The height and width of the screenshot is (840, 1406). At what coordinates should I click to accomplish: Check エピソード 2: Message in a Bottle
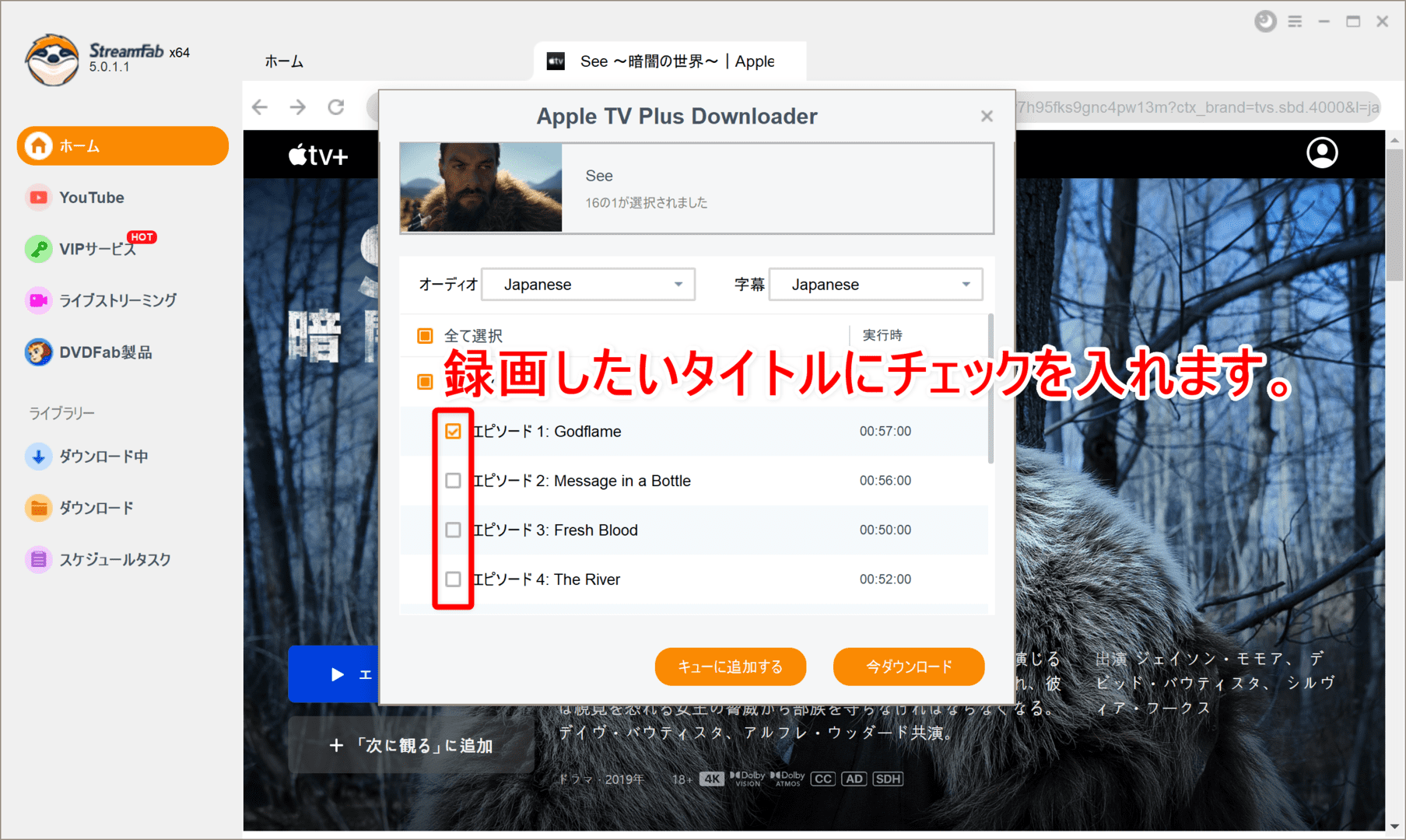[454, 481]
